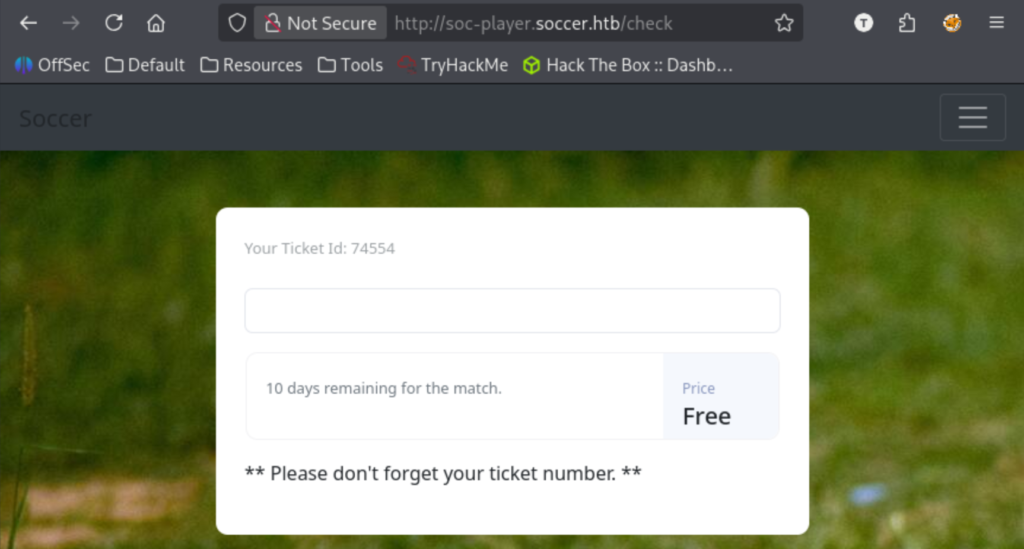Bookmark this page with the star
The height and width of the screenshot is (549, 1024).
(784, 23)
